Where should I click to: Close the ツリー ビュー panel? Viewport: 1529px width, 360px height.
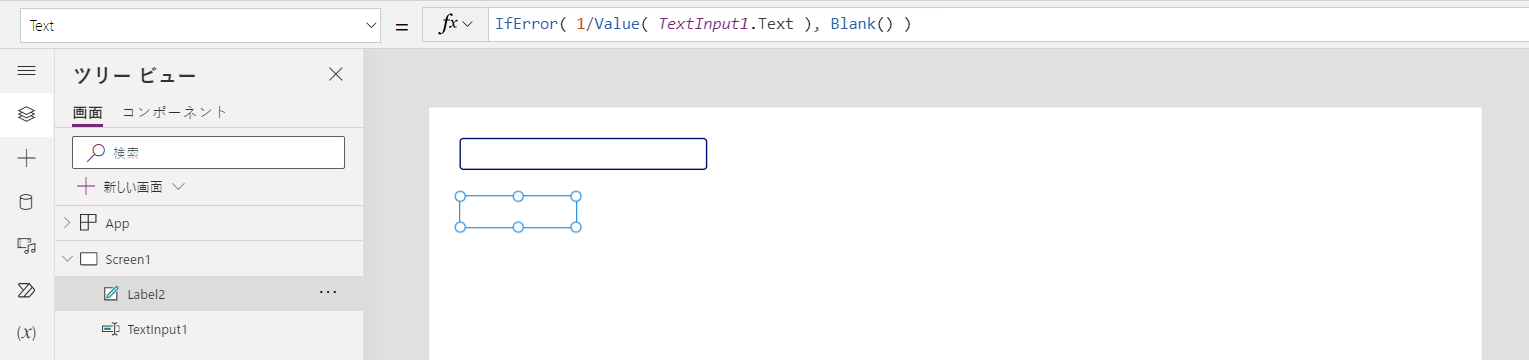(336, 74)
